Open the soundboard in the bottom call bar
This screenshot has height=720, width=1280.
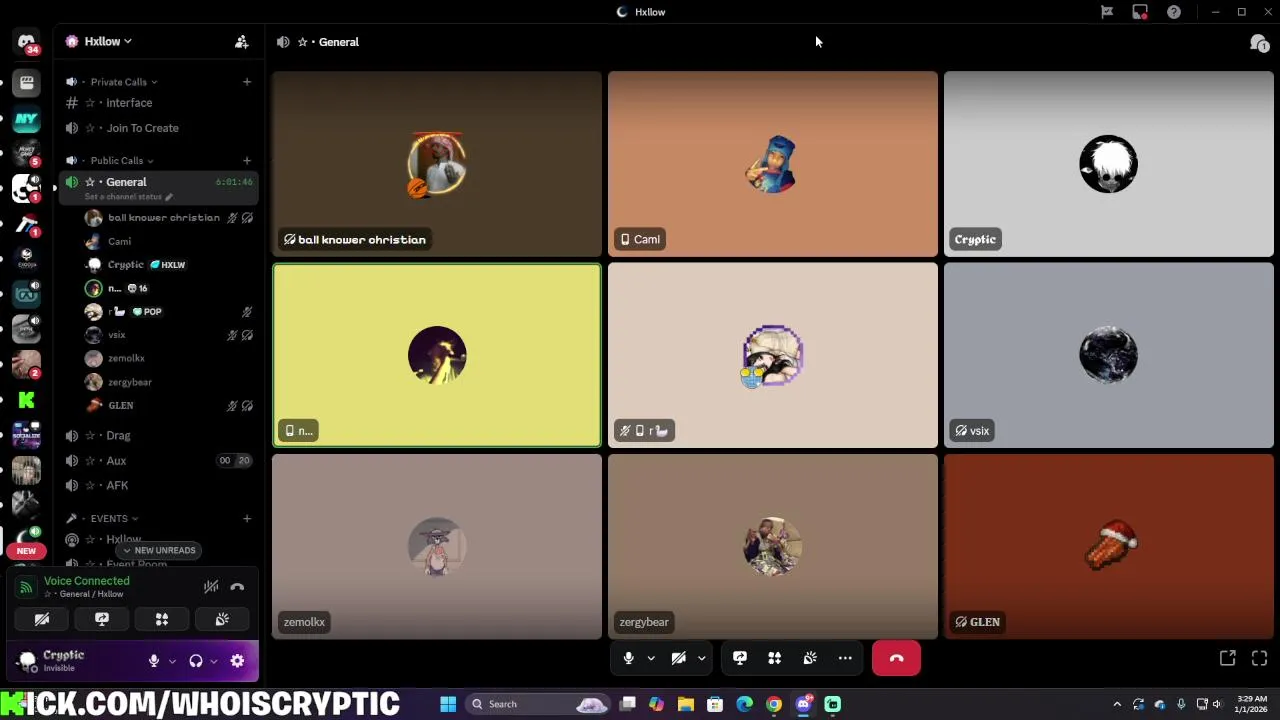coord(810,658)
